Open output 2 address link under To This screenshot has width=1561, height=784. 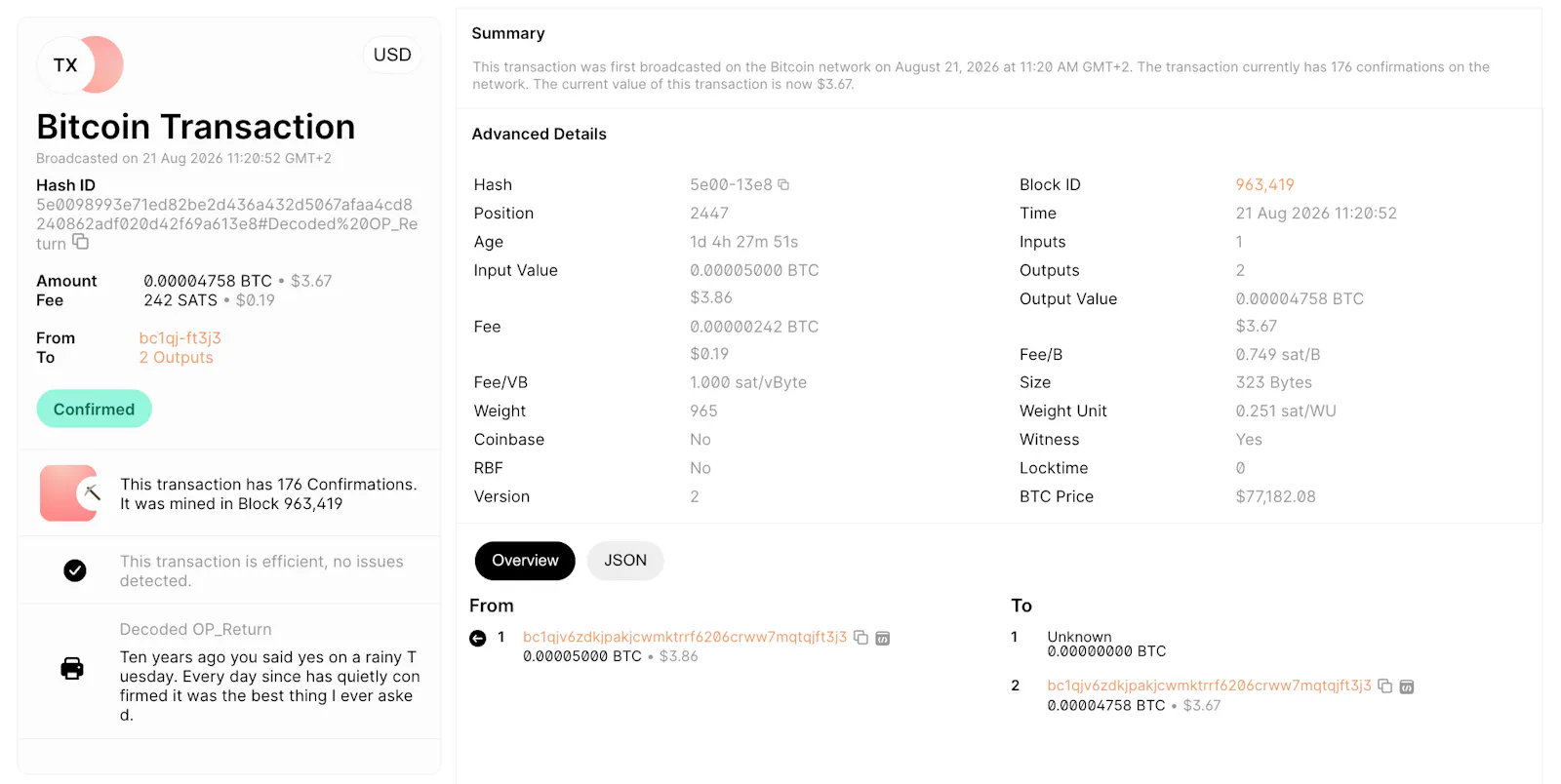point(1209,686)
